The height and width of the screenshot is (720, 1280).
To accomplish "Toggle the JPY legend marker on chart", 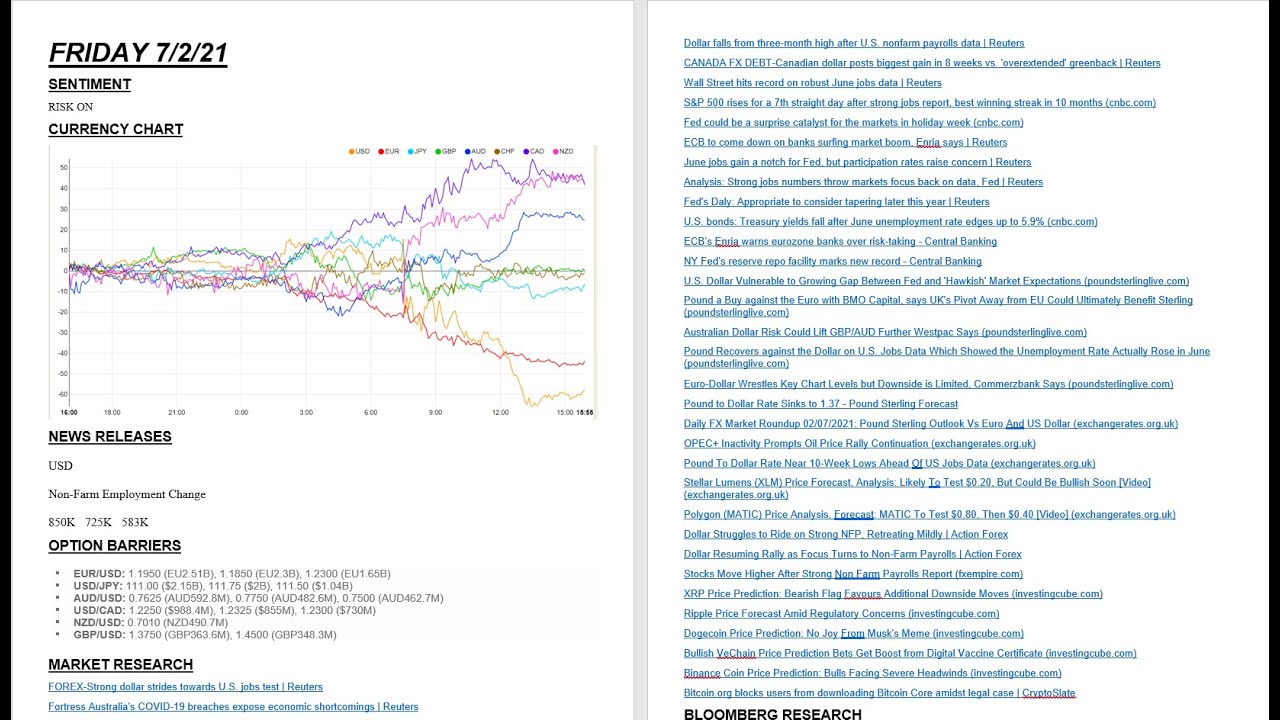I will point(418,151).
